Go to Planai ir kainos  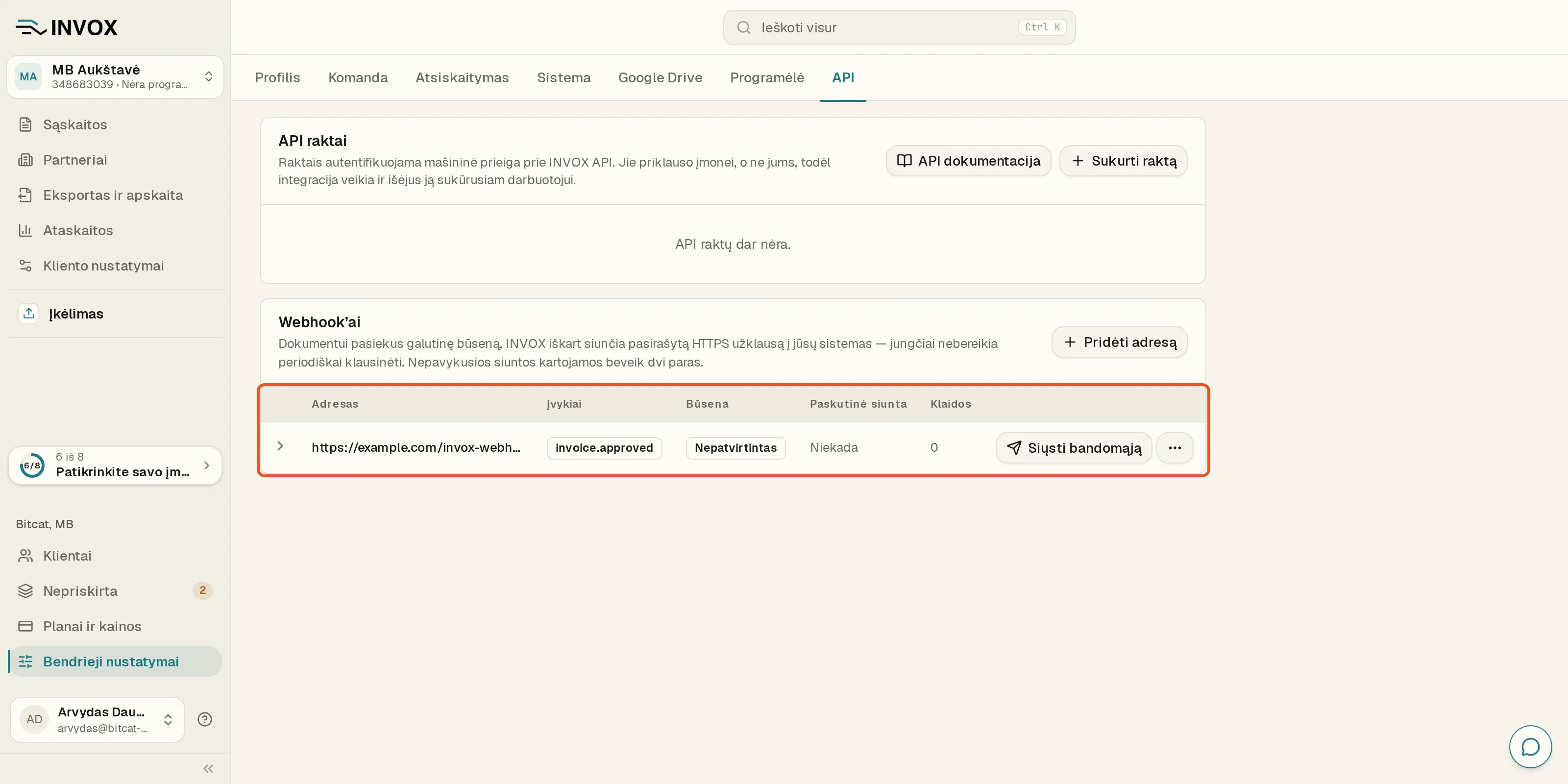point(115,626)
